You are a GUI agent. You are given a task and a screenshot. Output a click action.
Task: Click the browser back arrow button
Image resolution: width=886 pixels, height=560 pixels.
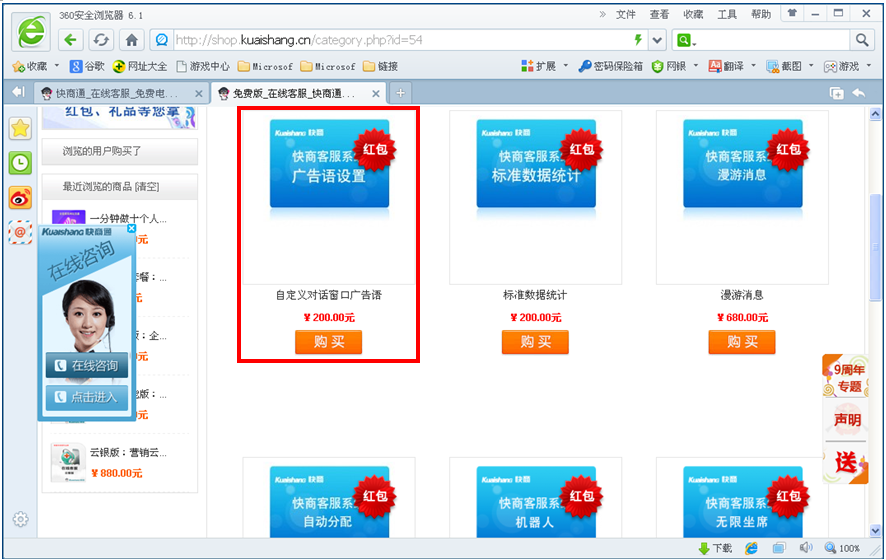[70, 40]
